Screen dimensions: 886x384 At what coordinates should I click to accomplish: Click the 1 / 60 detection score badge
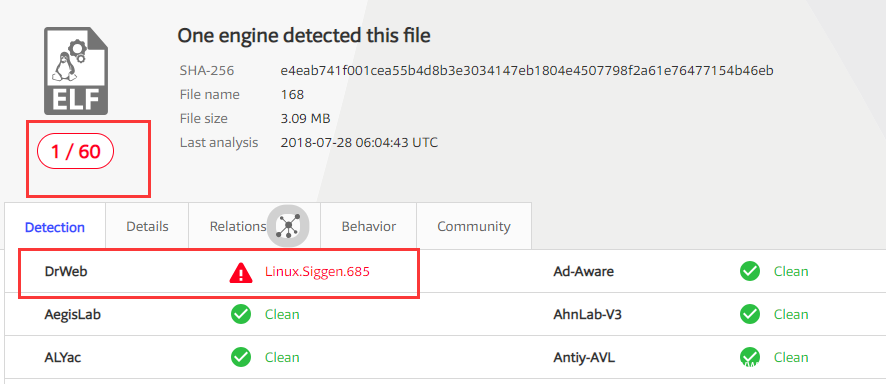click(x=76, y=151)
